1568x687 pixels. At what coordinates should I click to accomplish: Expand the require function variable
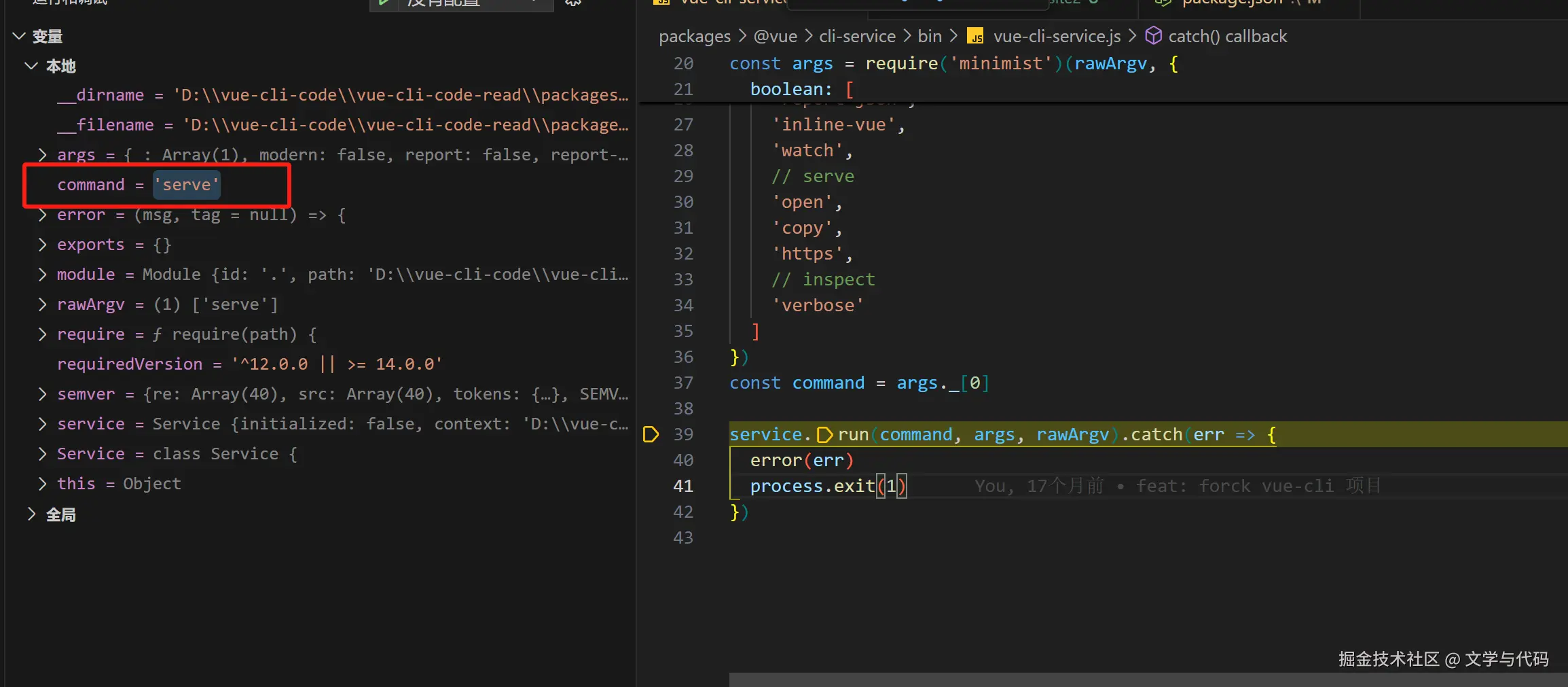point(43,334)
